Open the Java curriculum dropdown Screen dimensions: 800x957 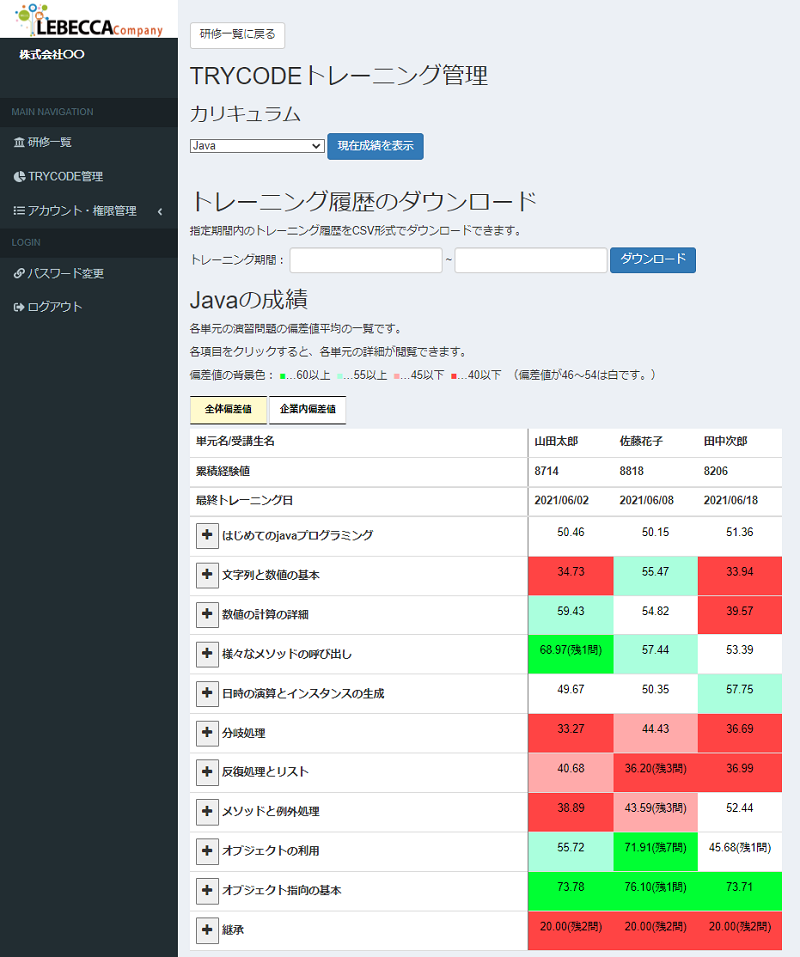click(x=255, y=144)
